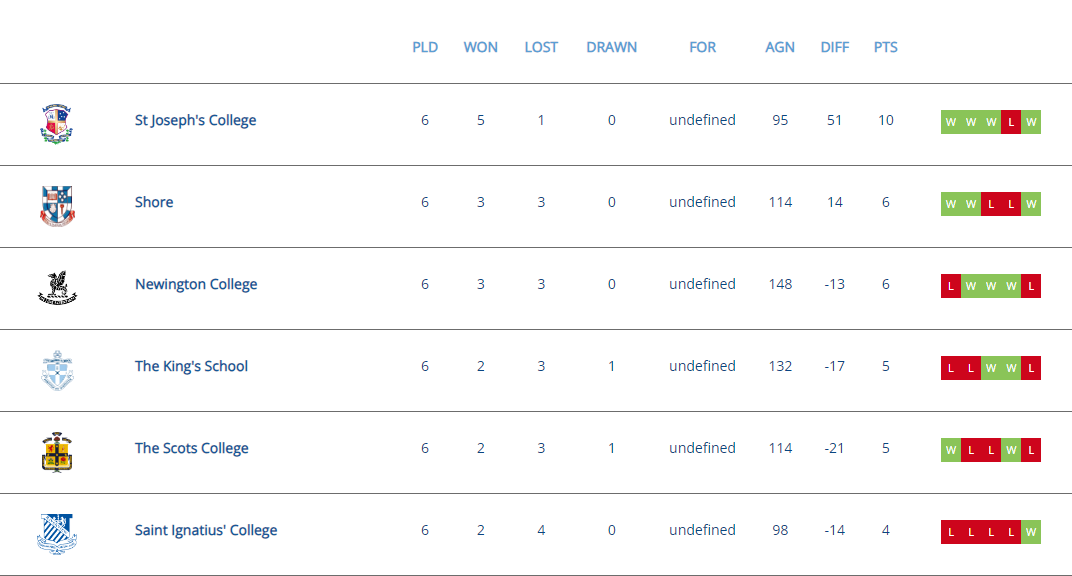Click The Scots College crest icon
The height and width of the screenshot is (576, 1072).
pyautogui.click(x=57, y=452)
